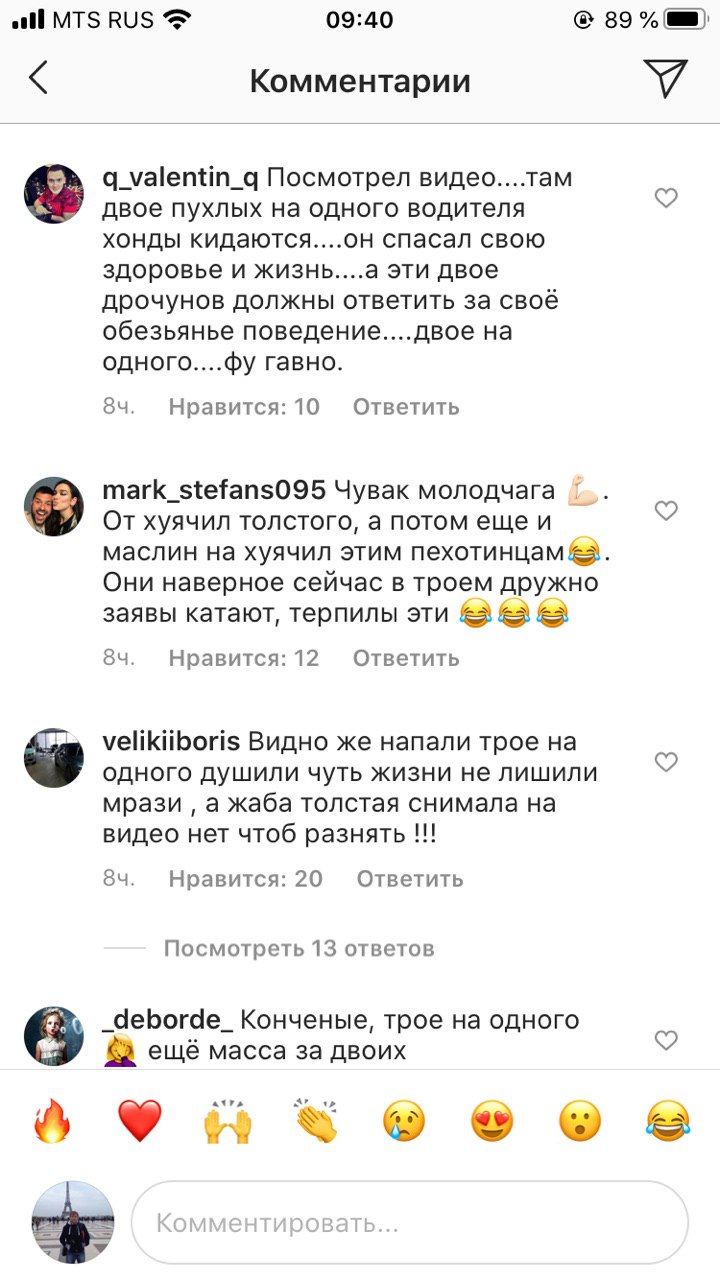Insert the red heart emoji
The width and height of the screenshot is (720, 1280).
point(140,1121)
